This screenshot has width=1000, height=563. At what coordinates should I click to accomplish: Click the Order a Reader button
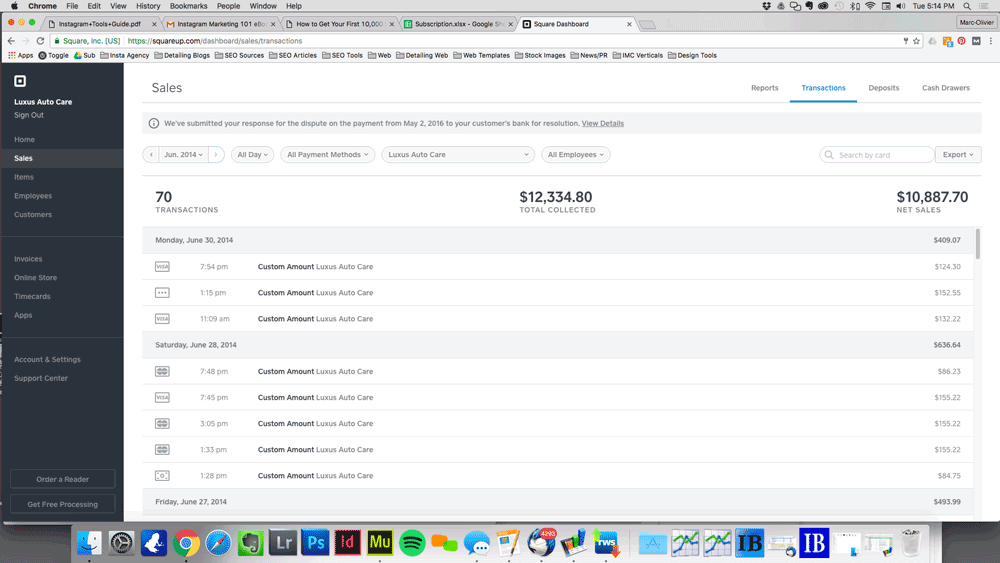[62, 479]
